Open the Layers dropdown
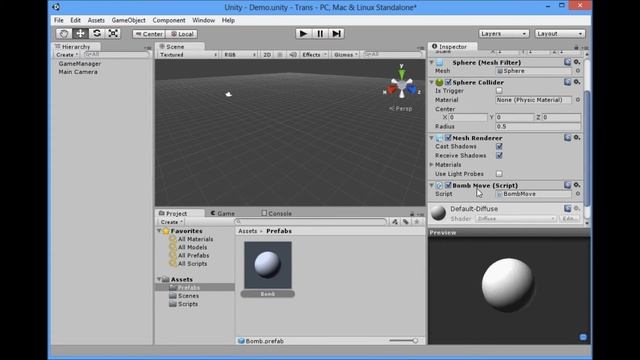This screenshot has width=640, height=360. pos(504,33)
